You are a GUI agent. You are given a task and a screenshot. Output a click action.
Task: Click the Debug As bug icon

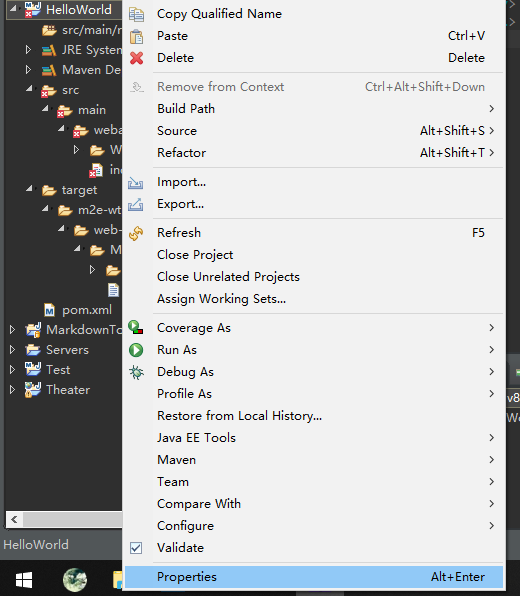click(136, 372)
